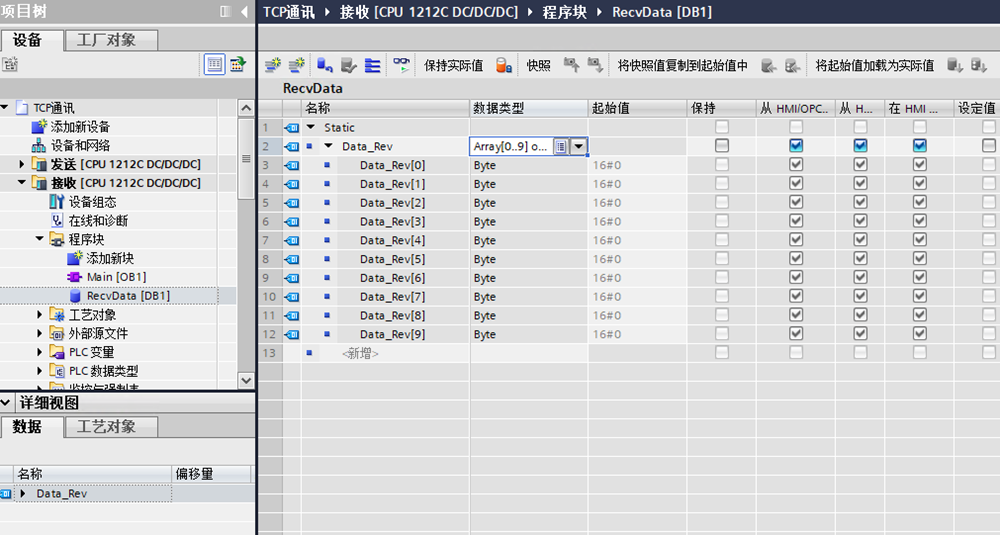Viewport: 1000px width, 535px height.
Task: Open 设备和网络 network view in tree
Action: (x=80, y=145)
